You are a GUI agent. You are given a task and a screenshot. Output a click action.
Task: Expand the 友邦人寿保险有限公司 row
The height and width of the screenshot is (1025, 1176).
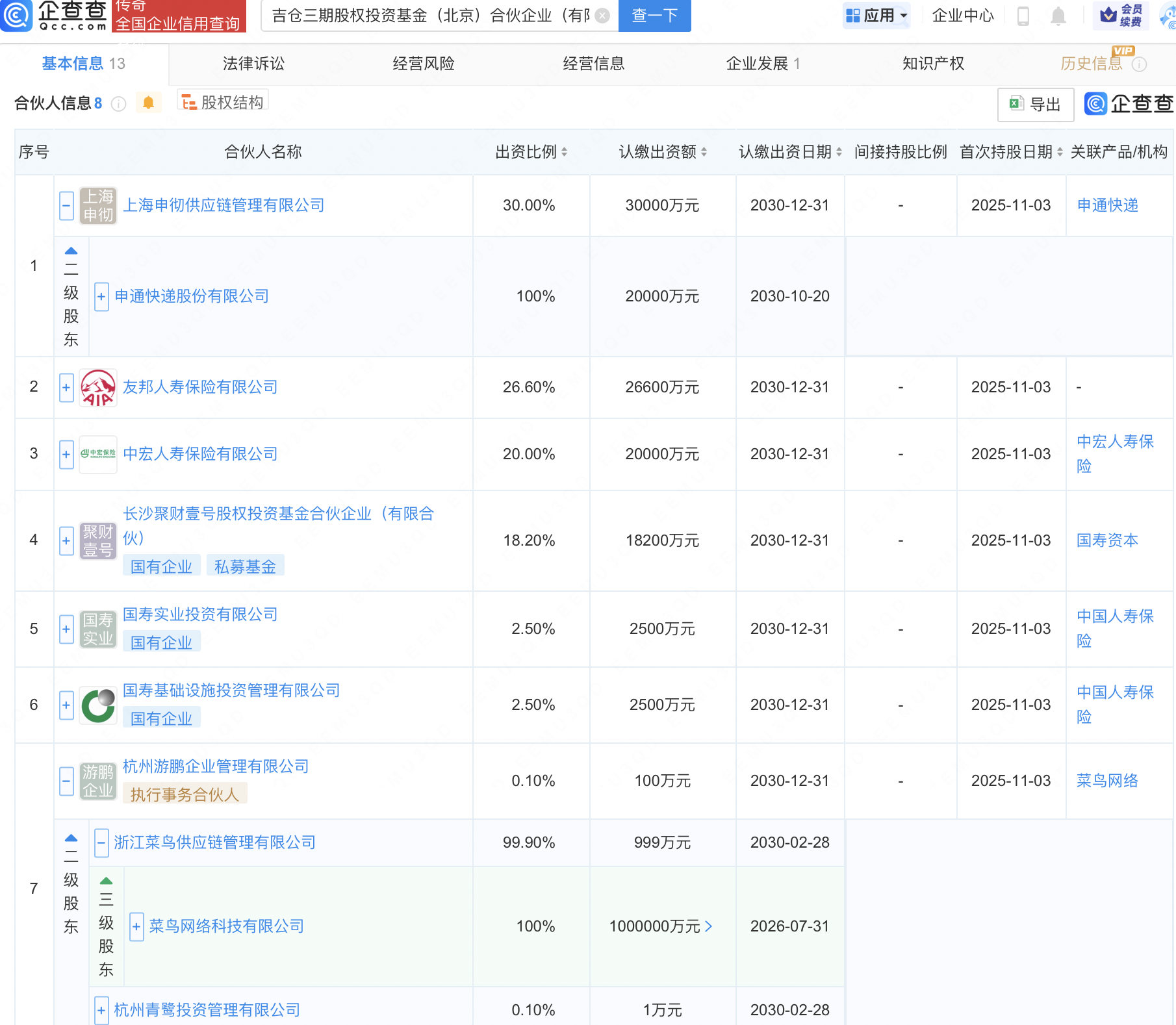pyautogui.click(x=66, y=388)
